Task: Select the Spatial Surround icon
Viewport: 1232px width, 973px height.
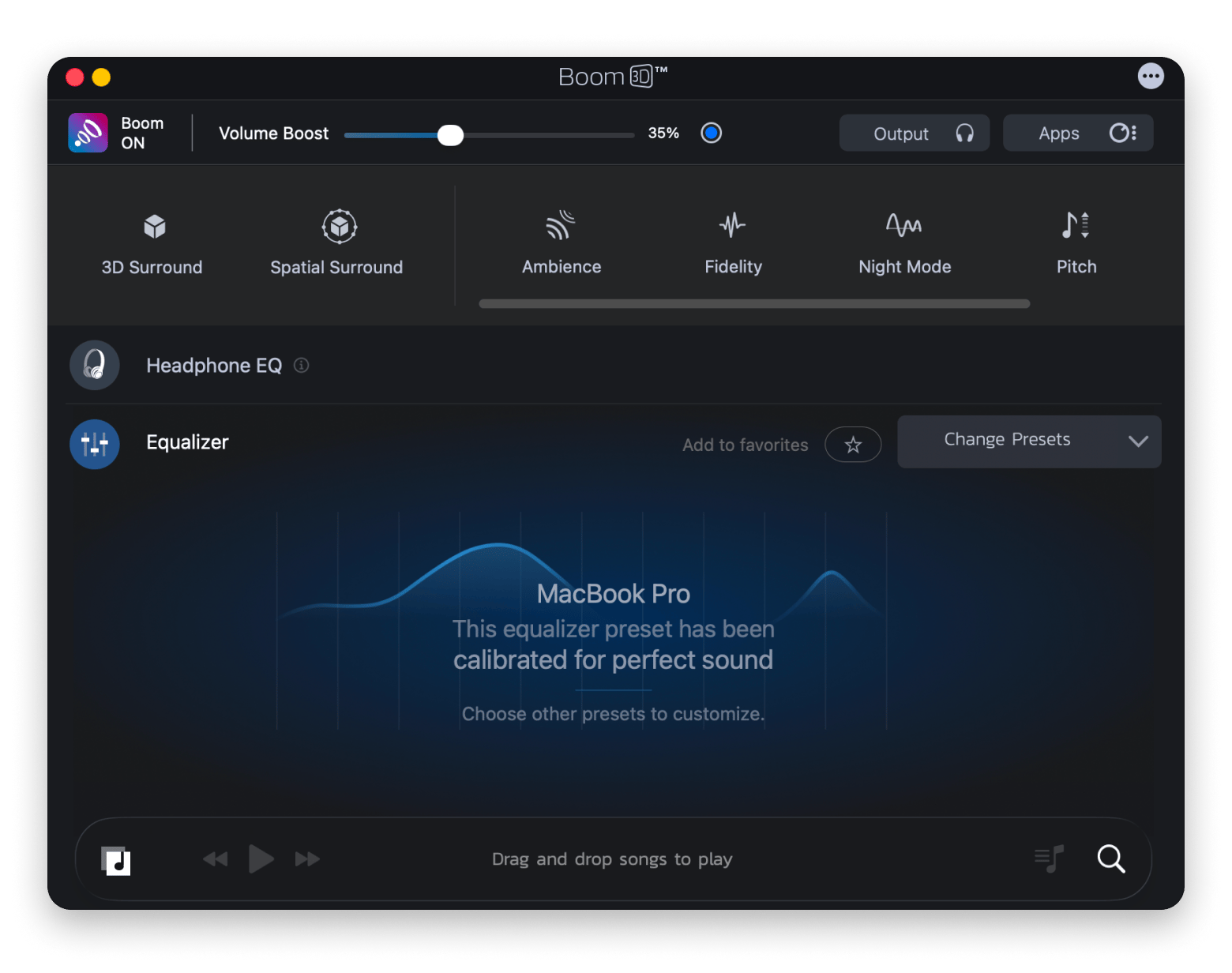Action: click(x=340, y=227)
